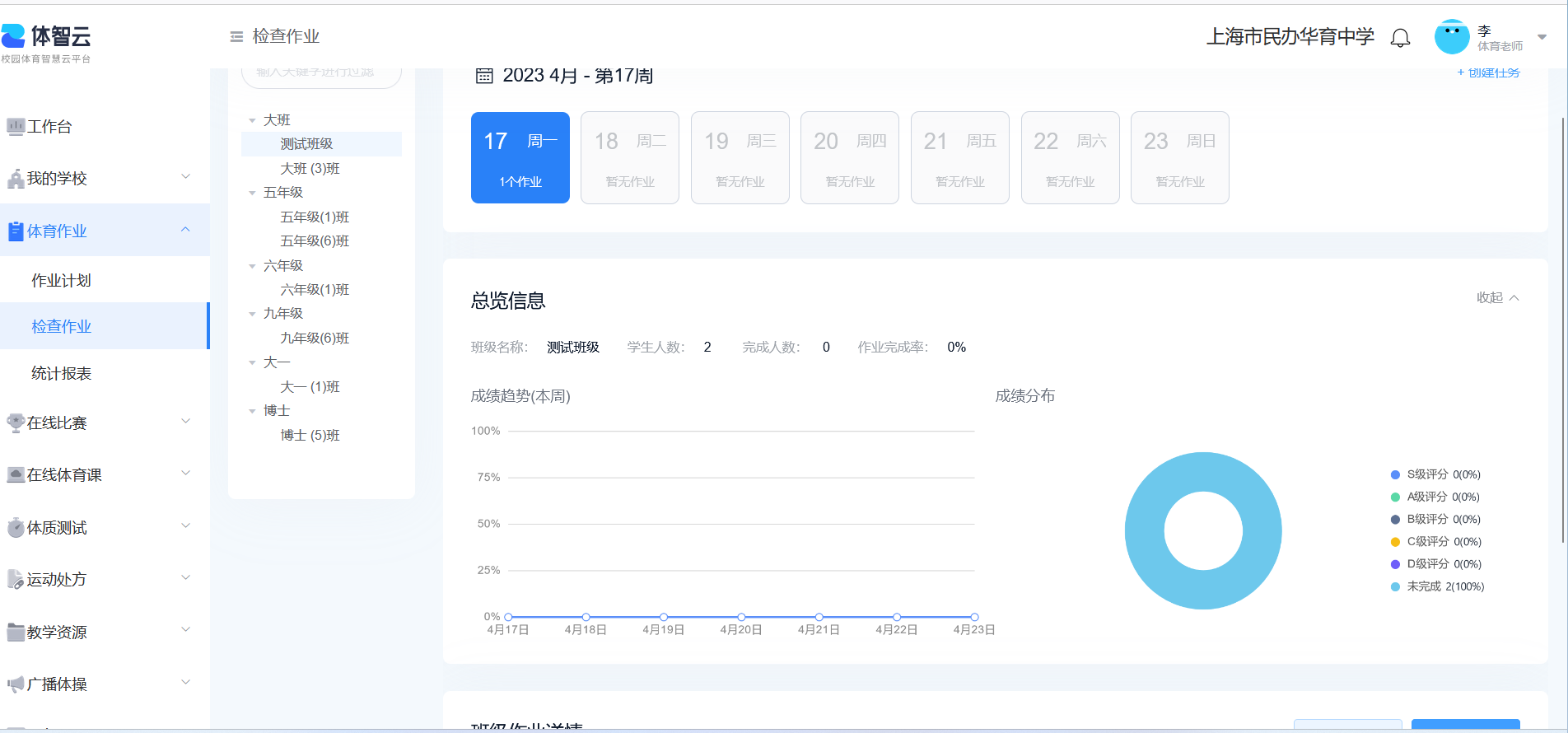Select day 22 周六 card
This screenshot has height=733, width=1568.
pos(1071,157)
